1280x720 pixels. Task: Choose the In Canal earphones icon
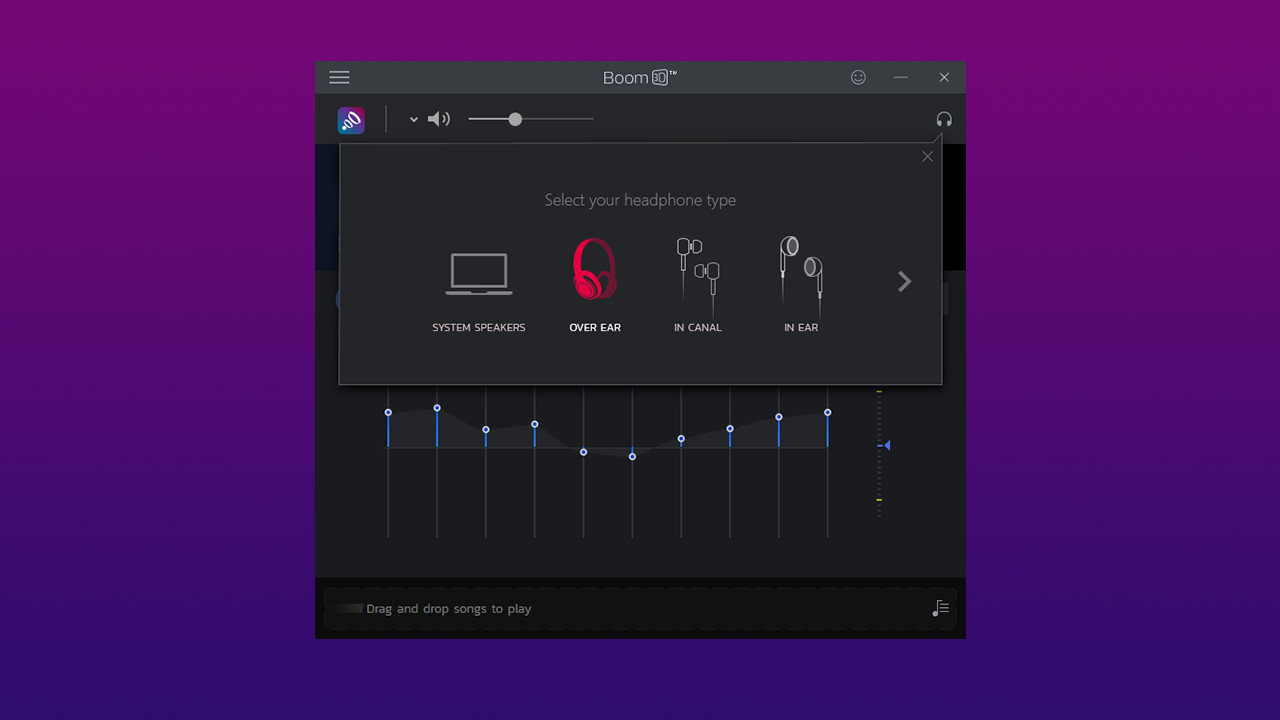coord(697,270)
